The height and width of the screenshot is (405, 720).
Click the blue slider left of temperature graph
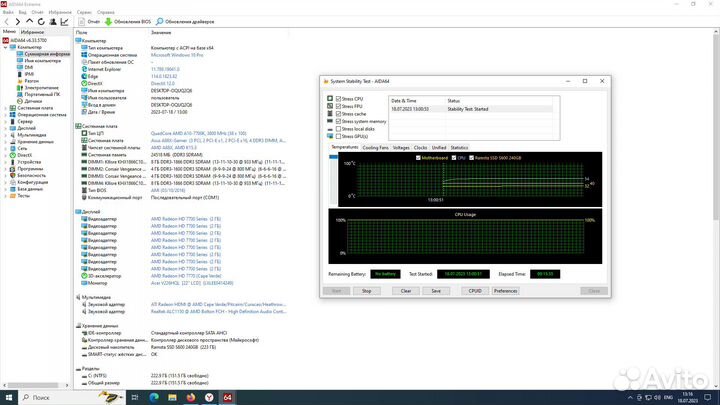coord(333,157)
